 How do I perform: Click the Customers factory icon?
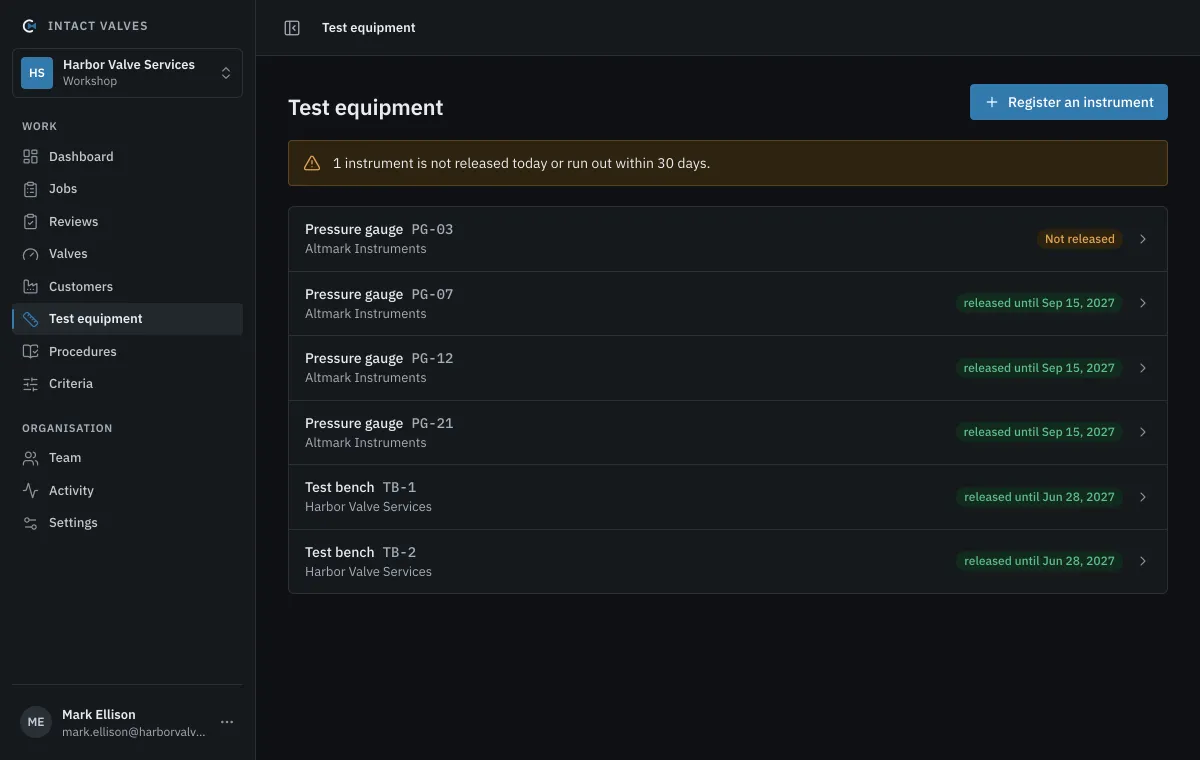point(30,287)
